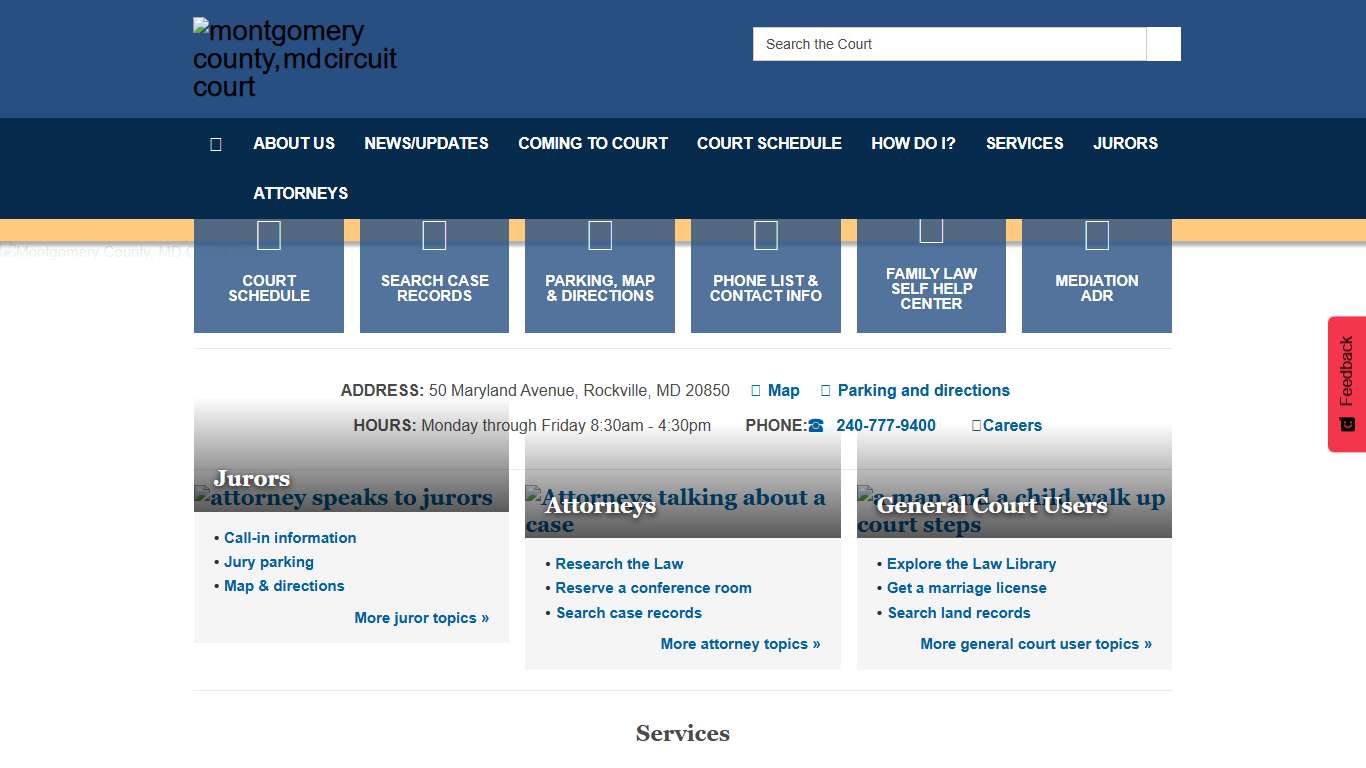Open the Careers link
Viewport: 1366px width, 768px height.
(x=1011, y=425)
